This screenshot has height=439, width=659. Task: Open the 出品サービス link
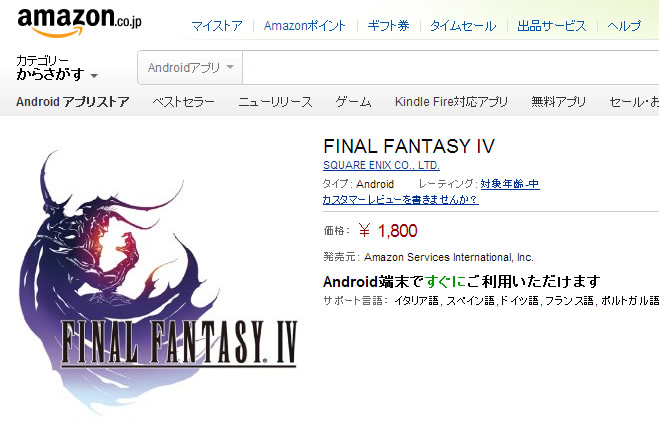click(x=551, y=26)
